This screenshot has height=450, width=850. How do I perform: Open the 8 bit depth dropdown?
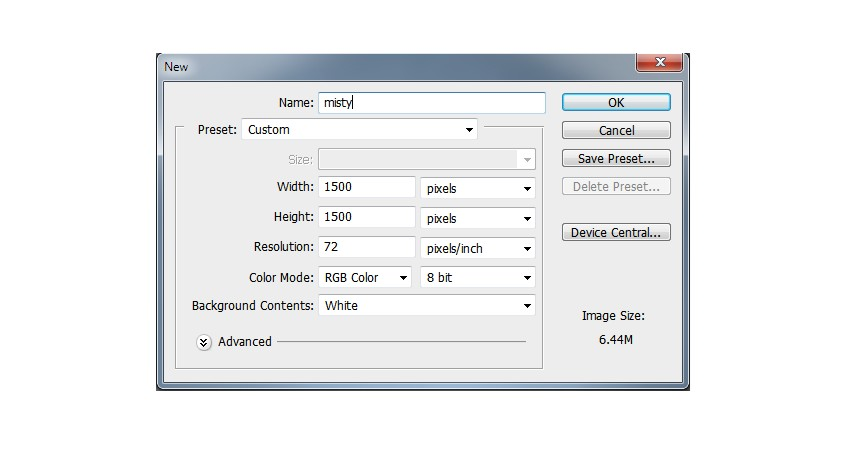[478, 278]
